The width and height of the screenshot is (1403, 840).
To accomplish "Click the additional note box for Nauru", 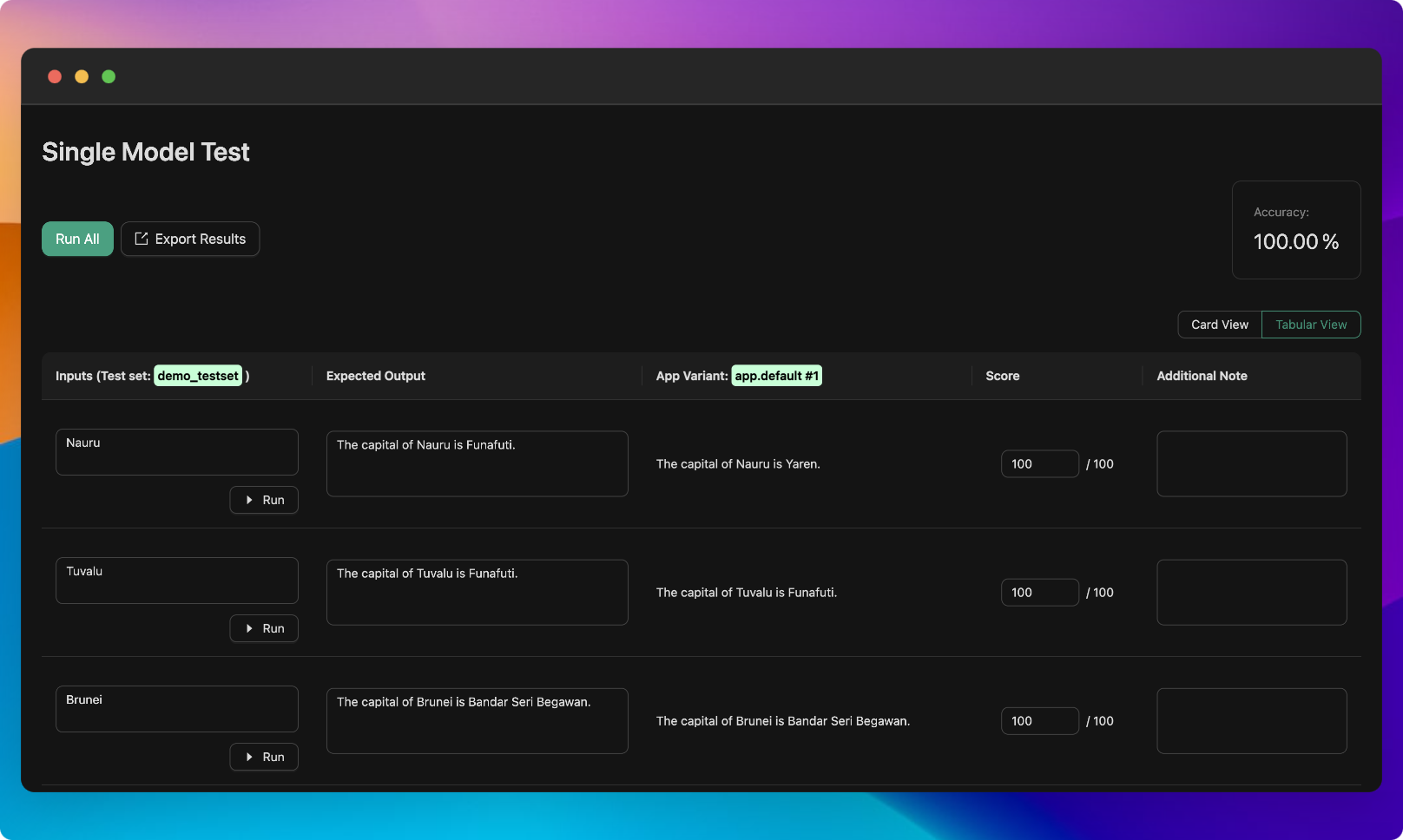I will (1252, 464).
